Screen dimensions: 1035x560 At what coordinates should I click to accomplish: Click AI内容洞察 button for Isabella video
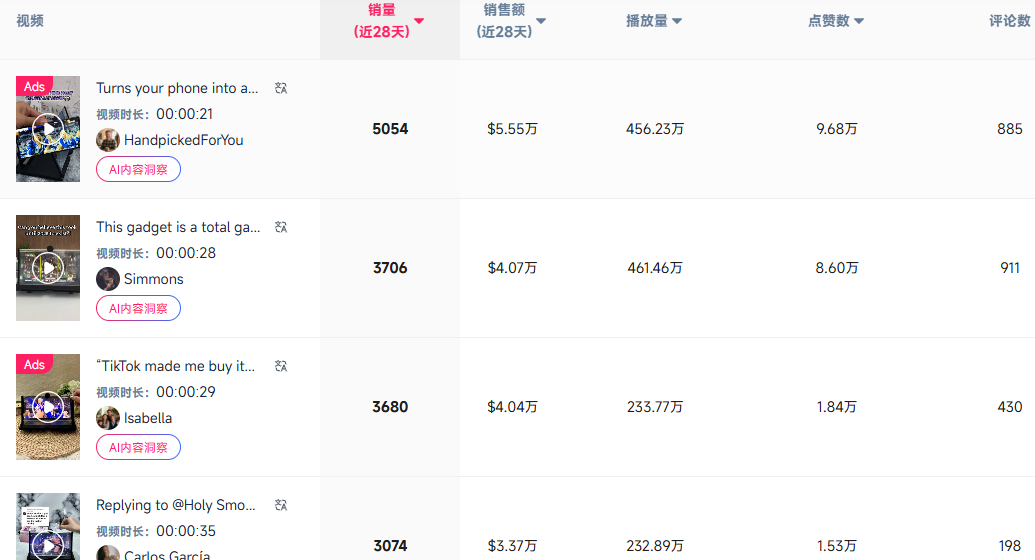tap(138, 447)
